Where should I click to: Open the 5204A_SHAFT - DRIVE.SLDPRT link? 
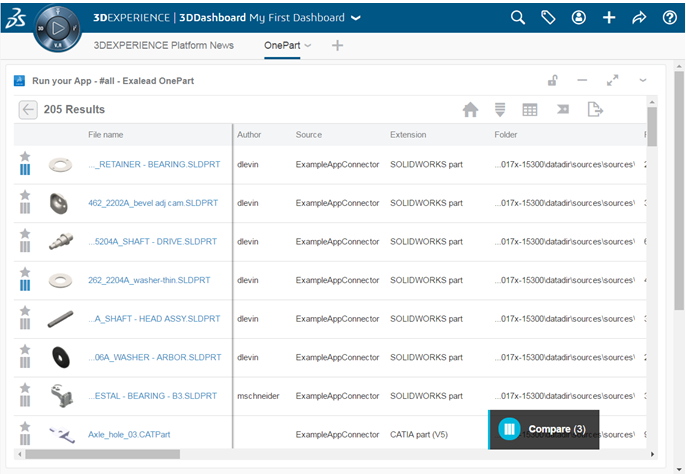click(153, 242)
